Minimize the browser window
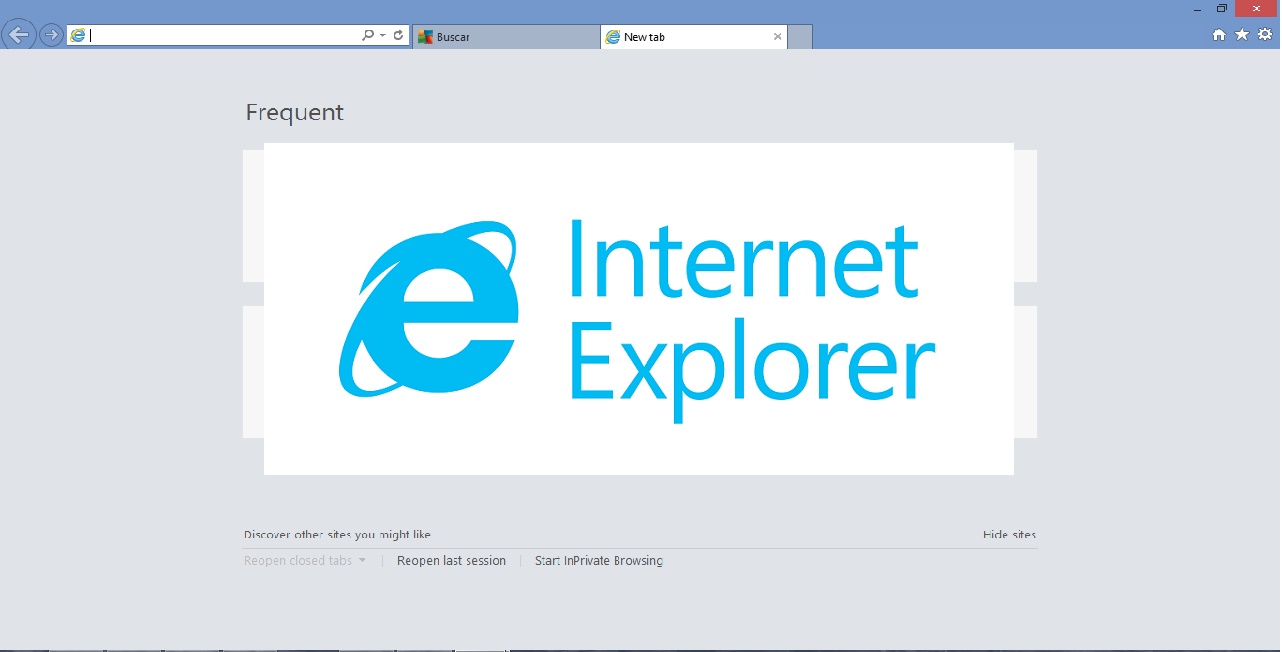Image resolution: width=1282 pixels, height=652 pixels. click(x=1197, y=9)
